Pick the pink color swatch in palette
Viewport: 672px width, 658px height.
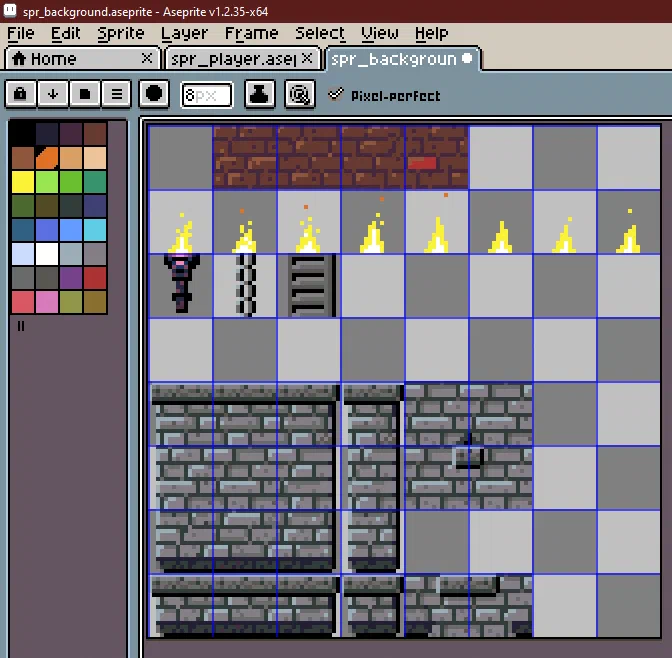[47, 302]
